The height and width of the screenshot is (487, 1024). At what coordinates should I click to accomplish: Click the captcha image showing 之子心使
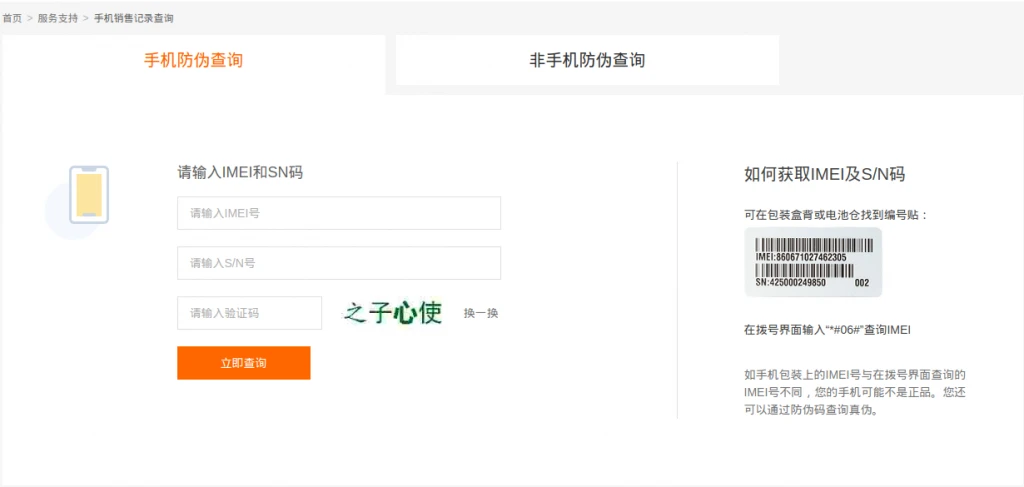point(393,313)
